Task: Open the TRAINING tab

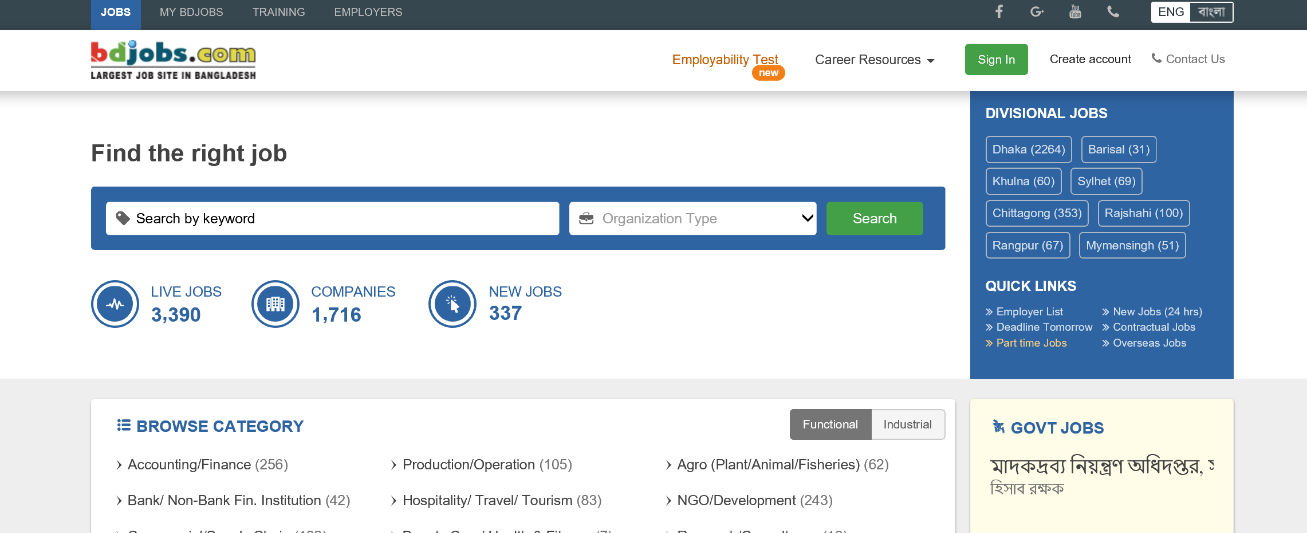Action: point(279,12)
